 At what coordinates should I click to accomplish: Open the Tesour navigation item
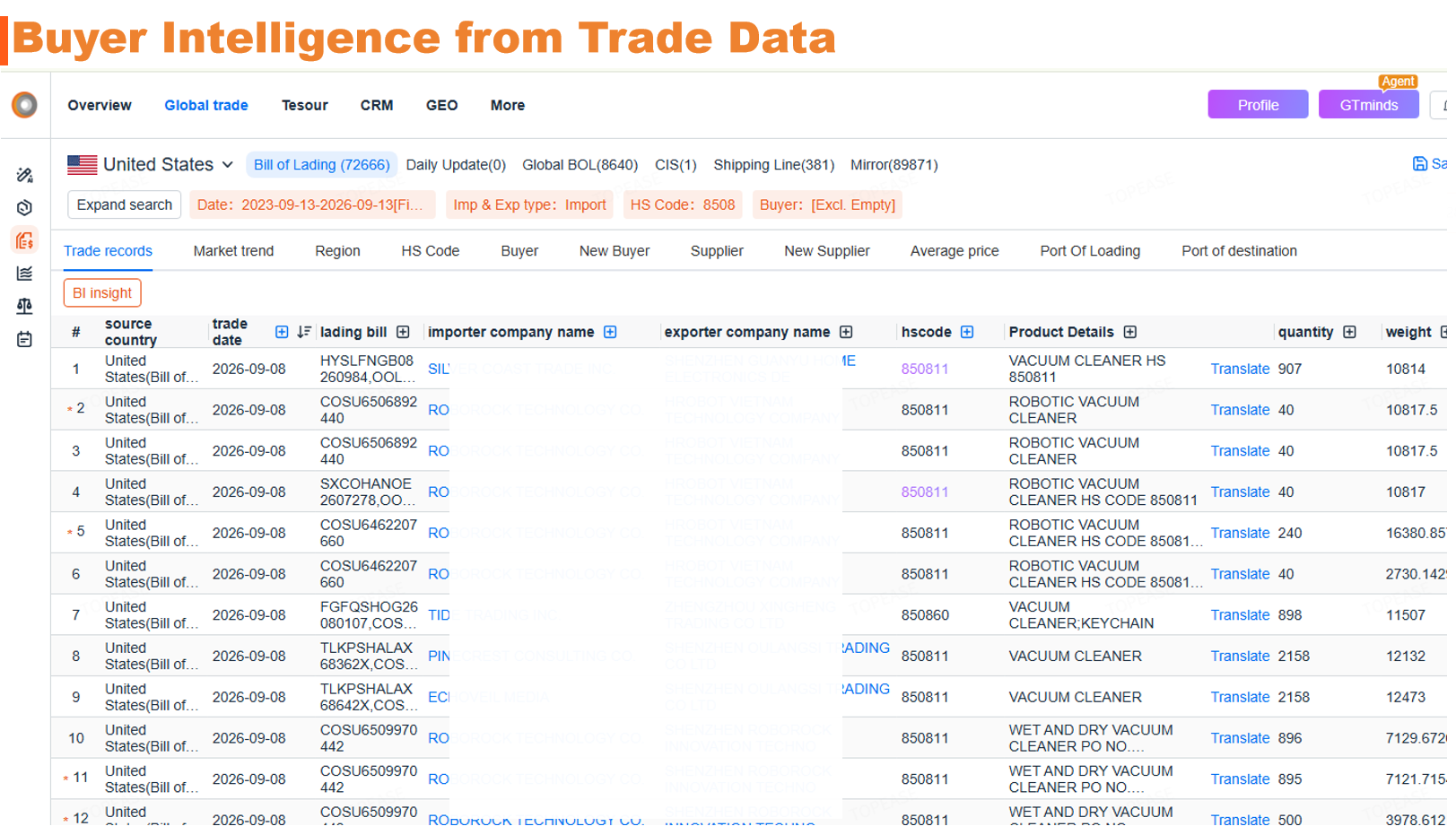tap(305, 105)
